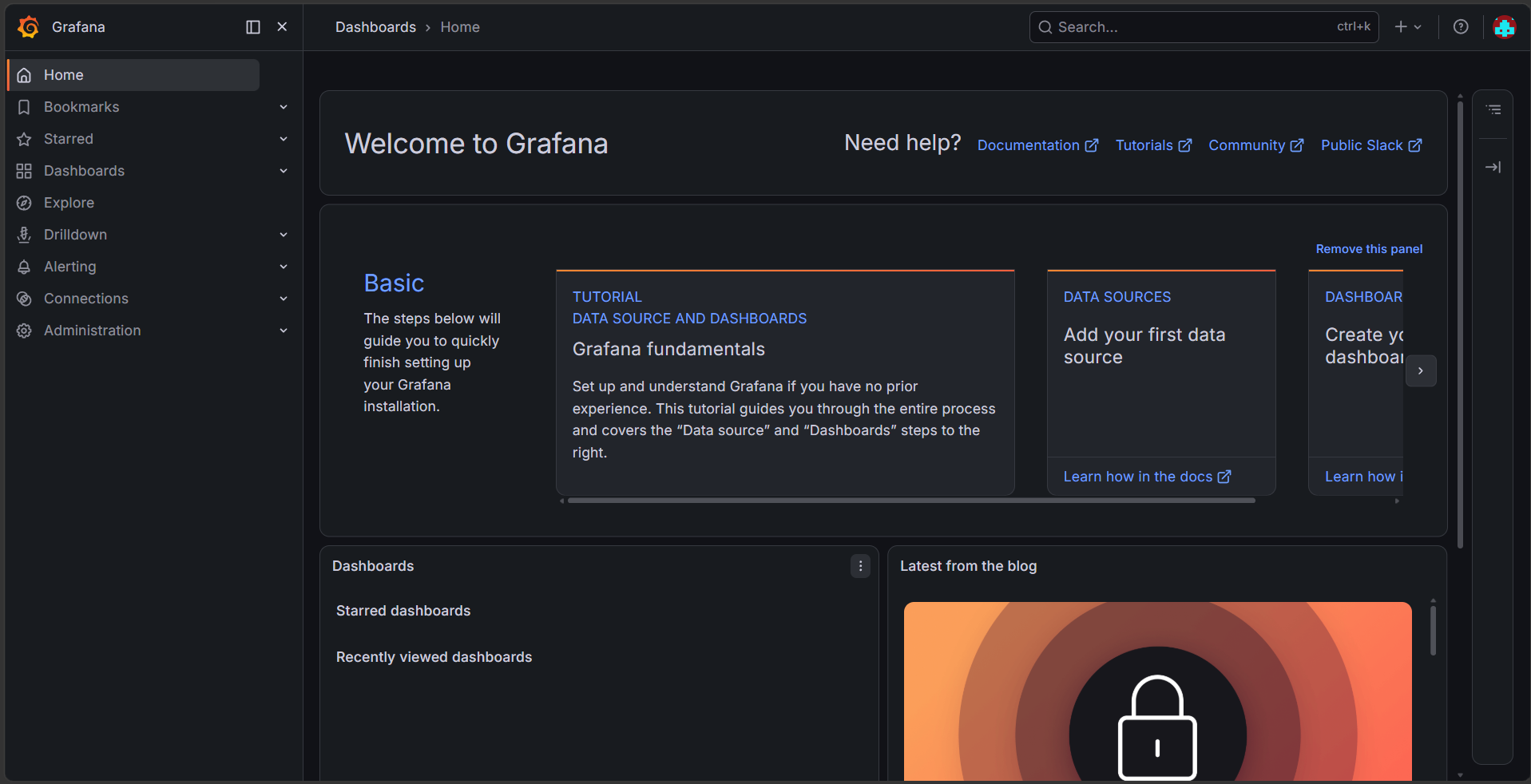This screenshot has width=1531, height=784.
Task: Click the Welcome to Grafana heading
Action: (476, 144)
